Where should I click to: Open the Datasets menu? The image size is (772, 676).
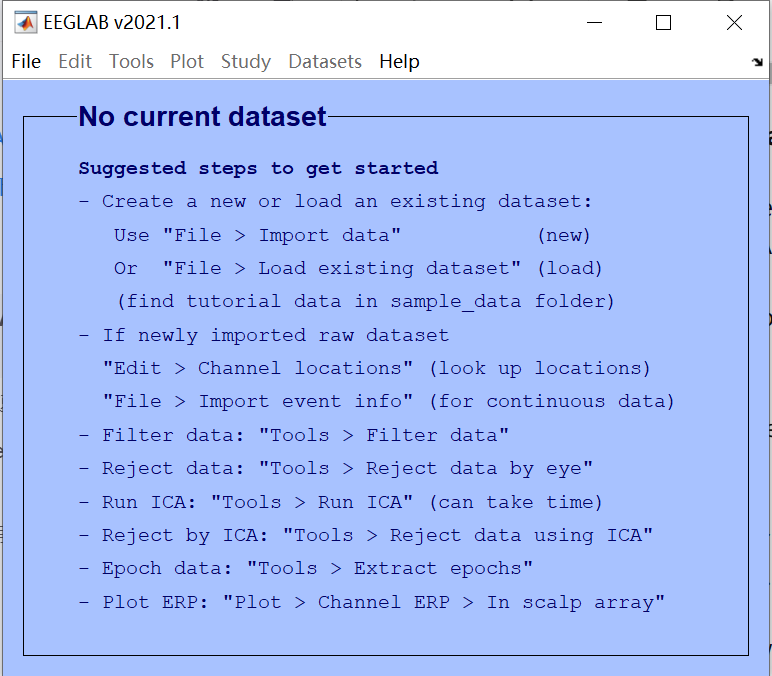[x=325, y=62]
